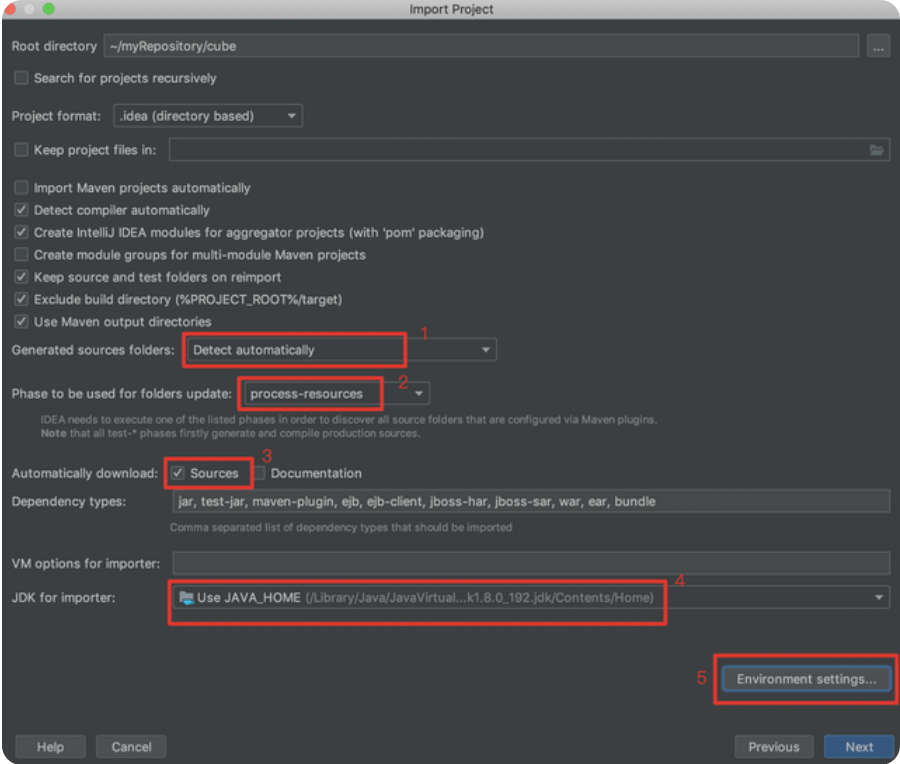Enable automatic download of Documentation
Viewport: 900px width, 764px height.
click(x=259, y=473)
